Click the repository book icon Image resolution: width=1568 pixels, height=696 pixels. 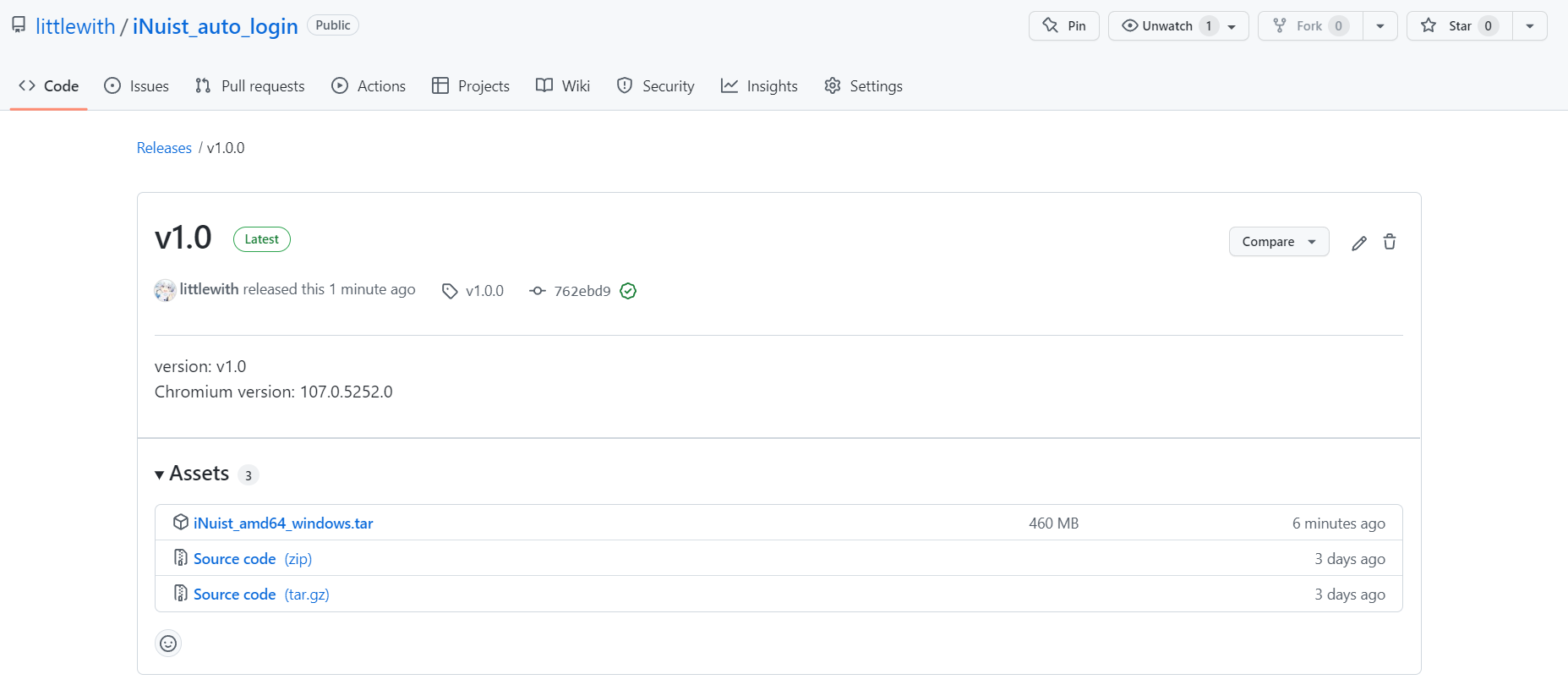pos(19,25)
